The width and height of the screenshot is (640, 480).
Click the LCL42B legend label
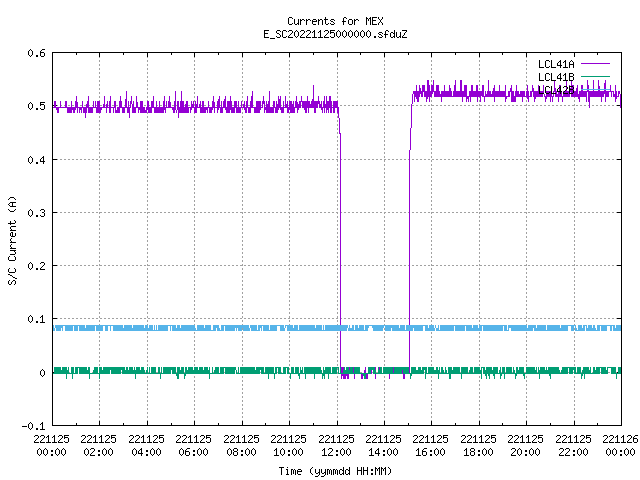tap(556, 90)
